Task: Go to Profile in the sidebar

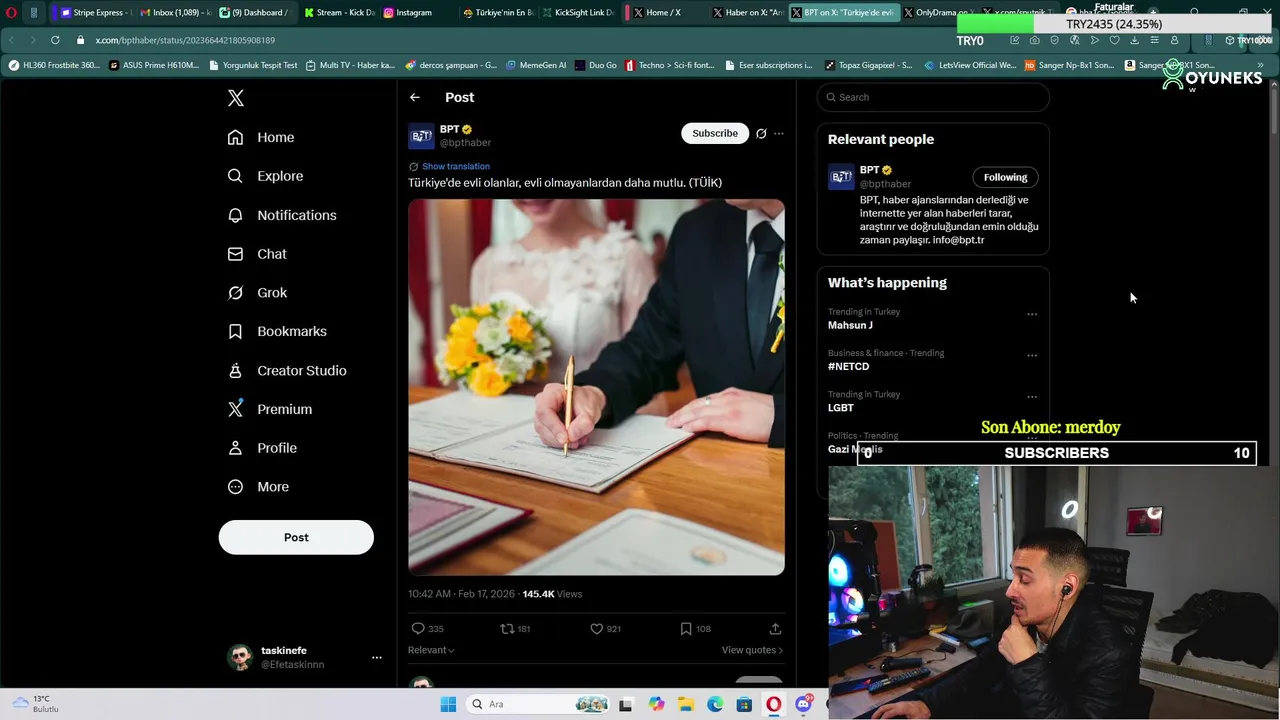Action: click(x=262, y=448)
